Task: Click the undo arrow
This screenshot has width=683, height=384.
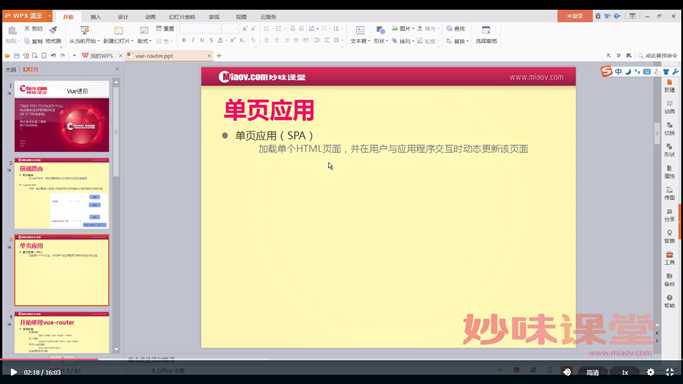Action: [x=53, y=56]
